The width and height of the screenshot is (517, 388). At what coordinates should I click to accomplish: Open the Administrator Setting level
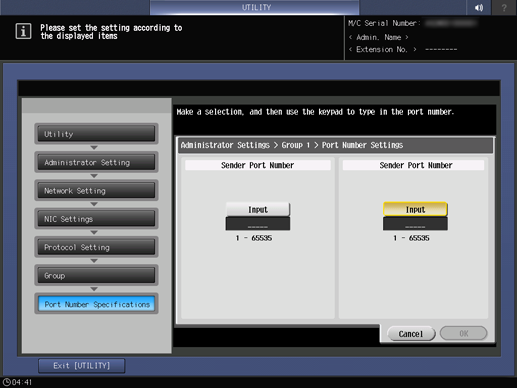click(x=96, y=162)
